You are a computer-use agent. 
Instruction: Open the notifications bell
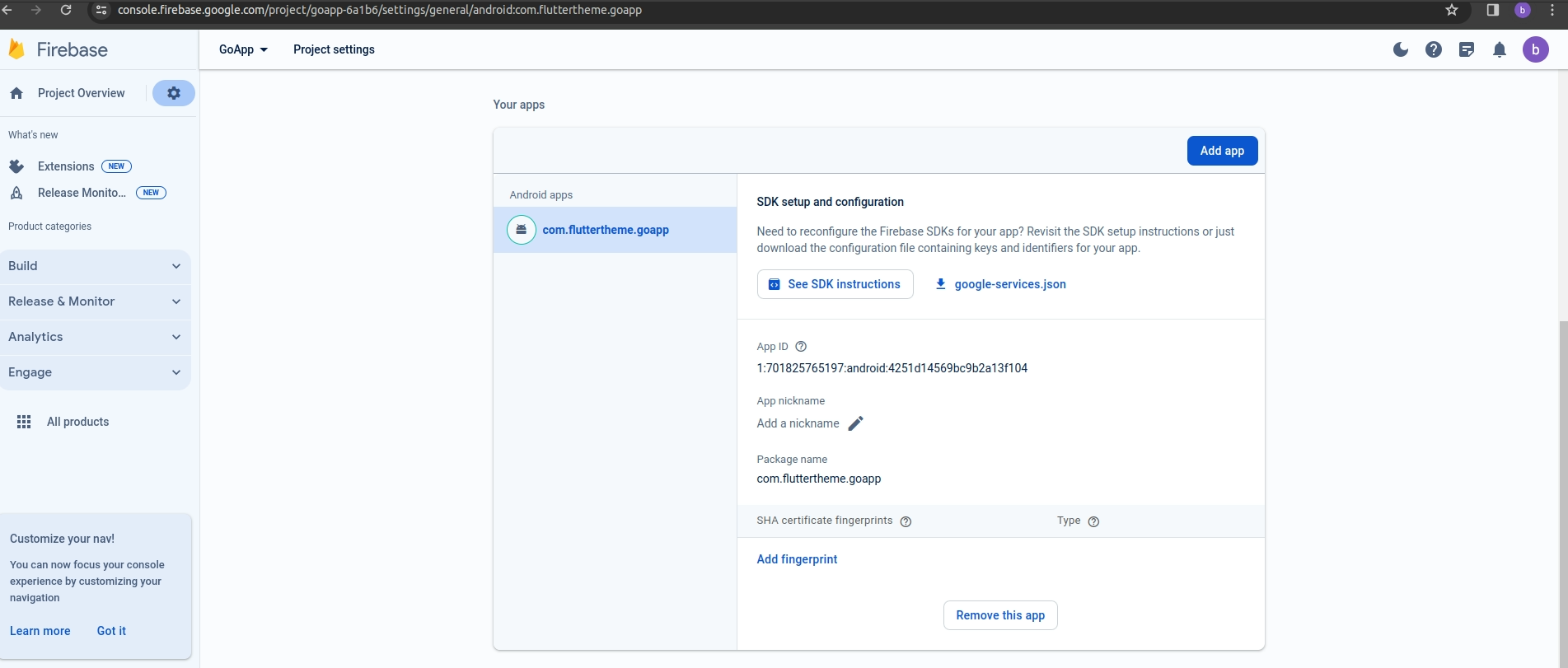pos(1499,49)
